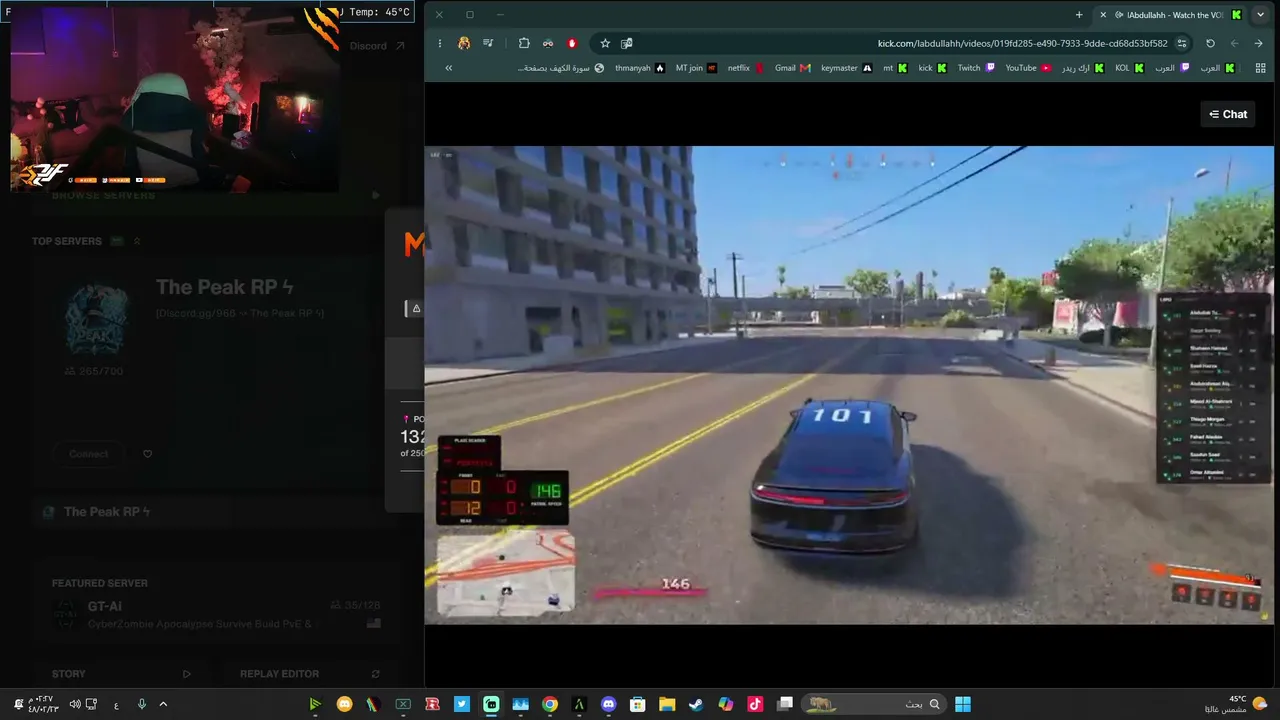The image size is (1280, 720).
Task: Open the browser three-dot menu
Action: click(440, 43)
